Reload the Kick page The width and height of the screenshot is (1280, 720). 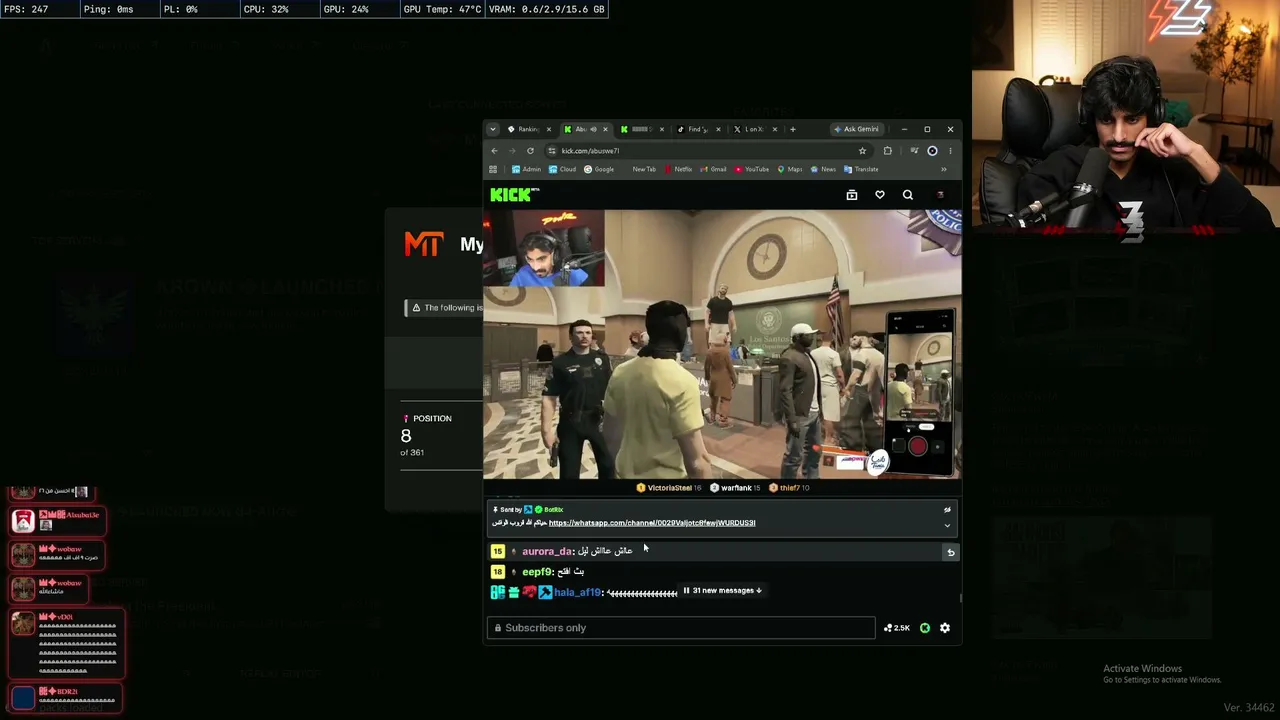pyautogui.click(x=530, y=151)
